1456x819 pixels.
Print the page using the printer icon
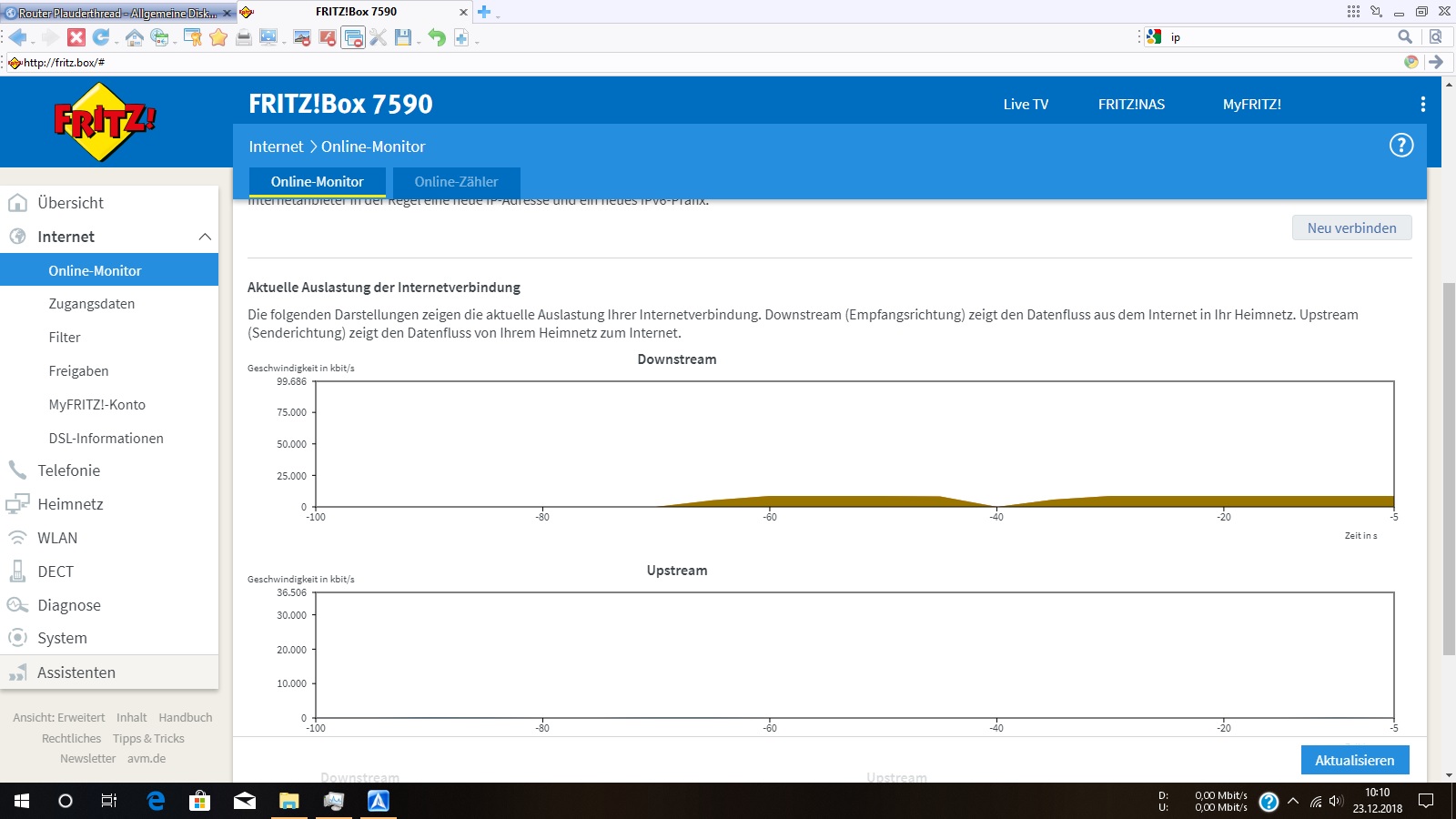244,37
